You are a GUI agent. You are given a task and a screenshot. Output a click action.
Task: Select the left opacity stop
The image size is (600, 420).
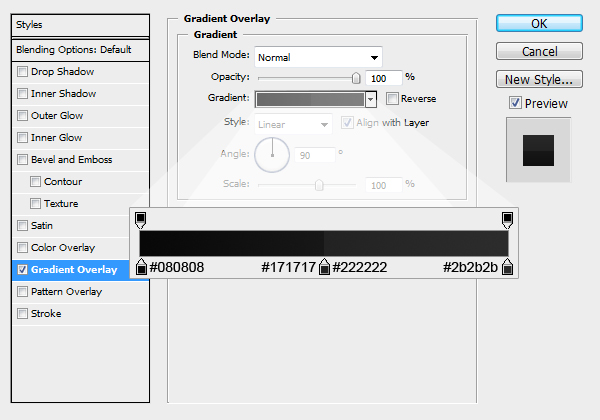click(140, 220)
